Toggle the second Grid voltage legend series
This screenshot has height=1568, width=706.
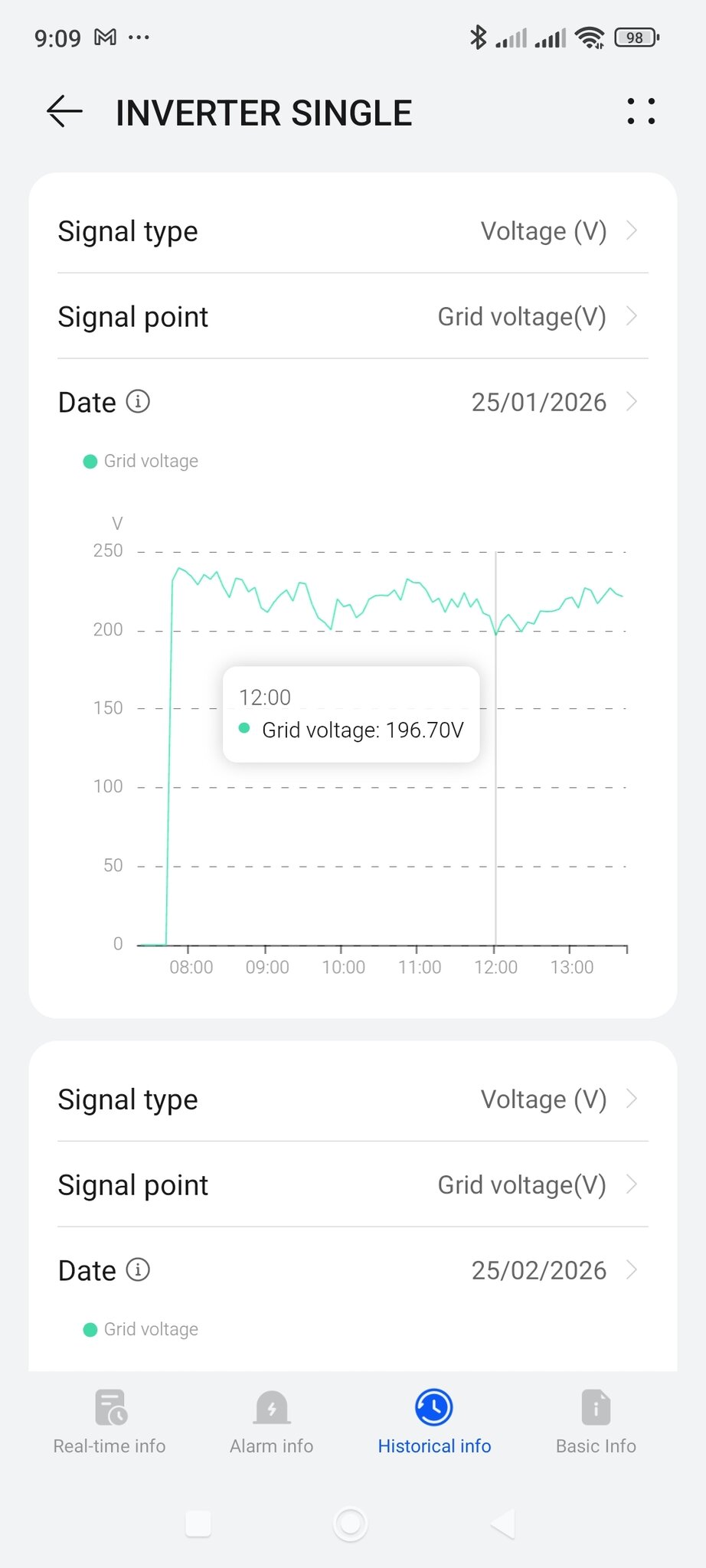point(141,1329)
